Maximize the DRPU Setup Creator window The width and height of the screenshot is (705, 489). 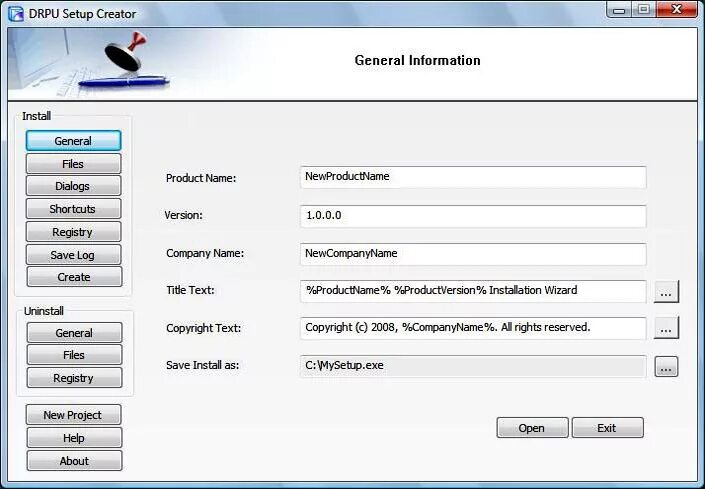(644, 9)
